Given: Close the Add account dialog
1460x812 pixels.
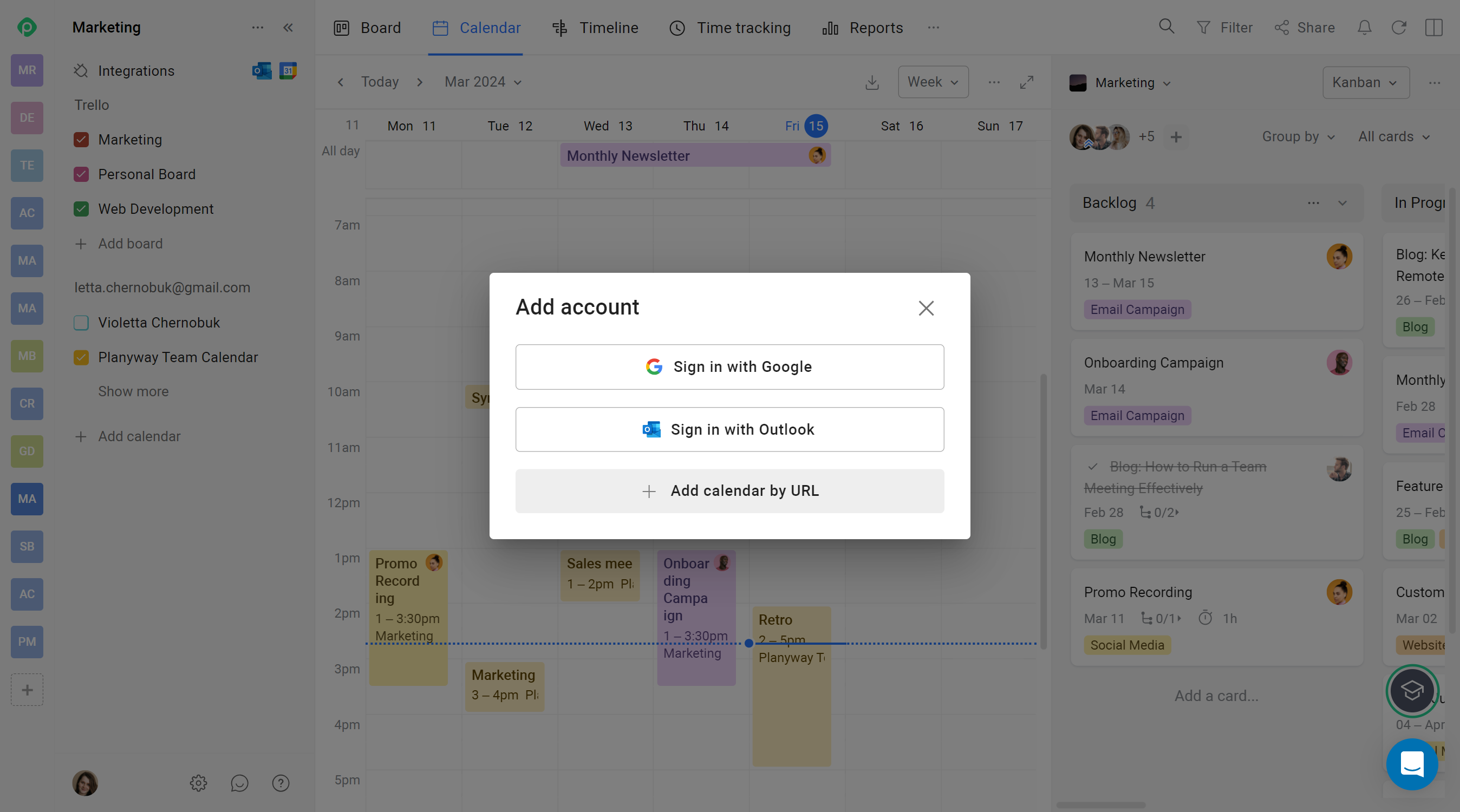Looking at the screenshot, I should coord(925,307).
